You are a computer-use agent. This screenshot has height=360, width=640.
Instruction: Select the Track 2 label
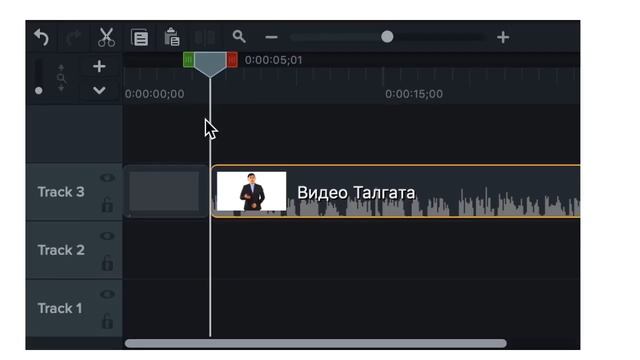(x=61, y=250)
